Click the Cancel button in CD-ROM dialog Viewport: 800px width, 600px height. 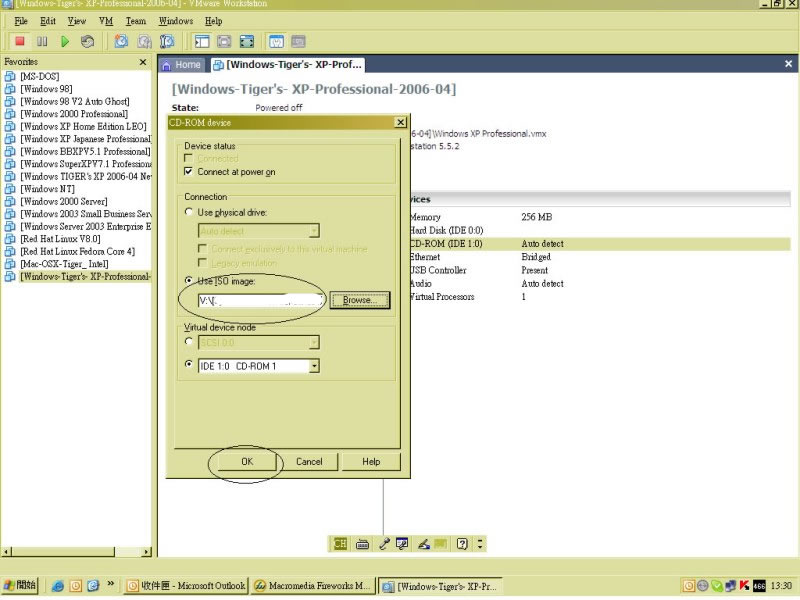309,461
